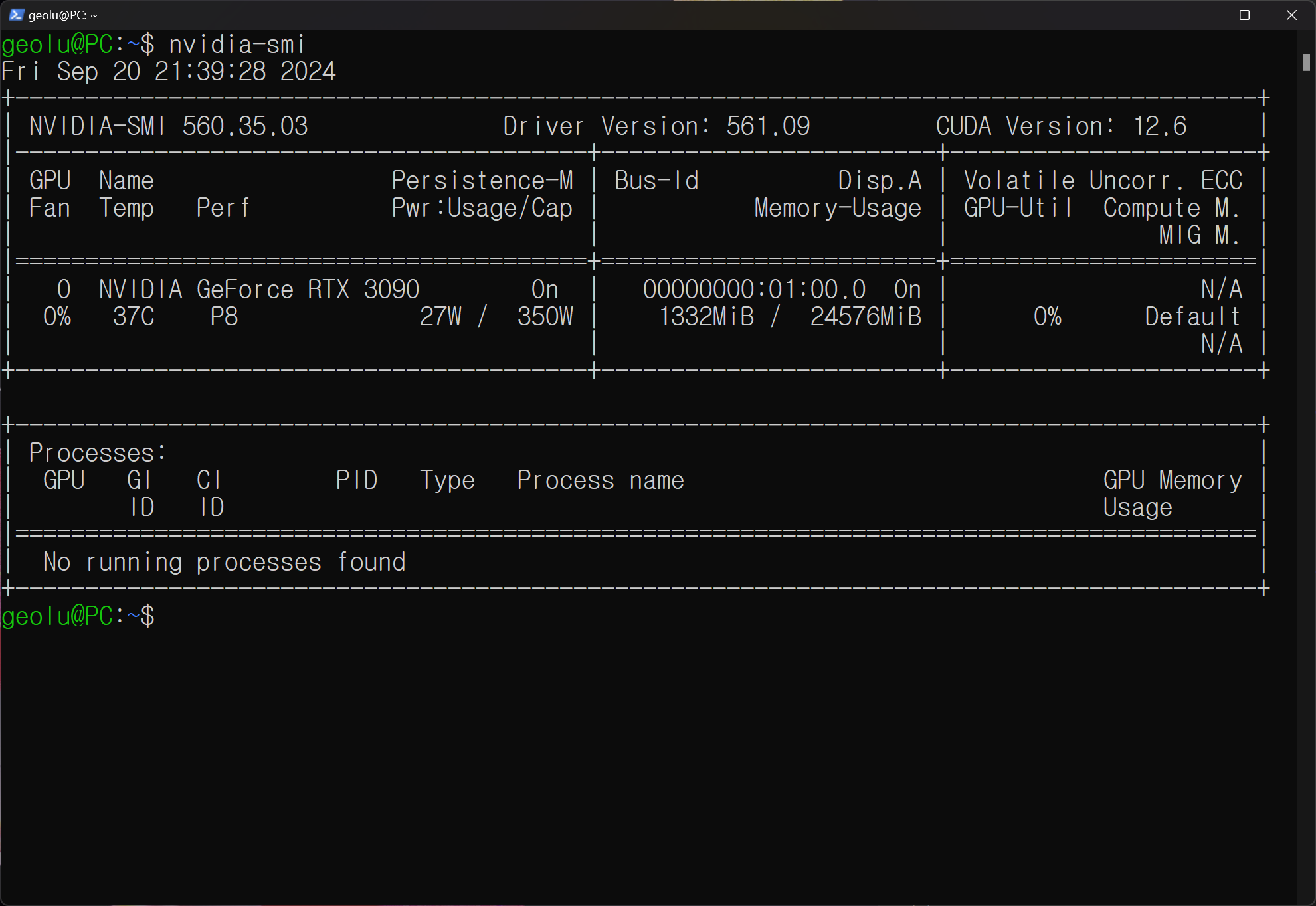Maximize the terminal window
Image resolution: width=1316 pixels, height=906 pixels.
coord(1244,15)
